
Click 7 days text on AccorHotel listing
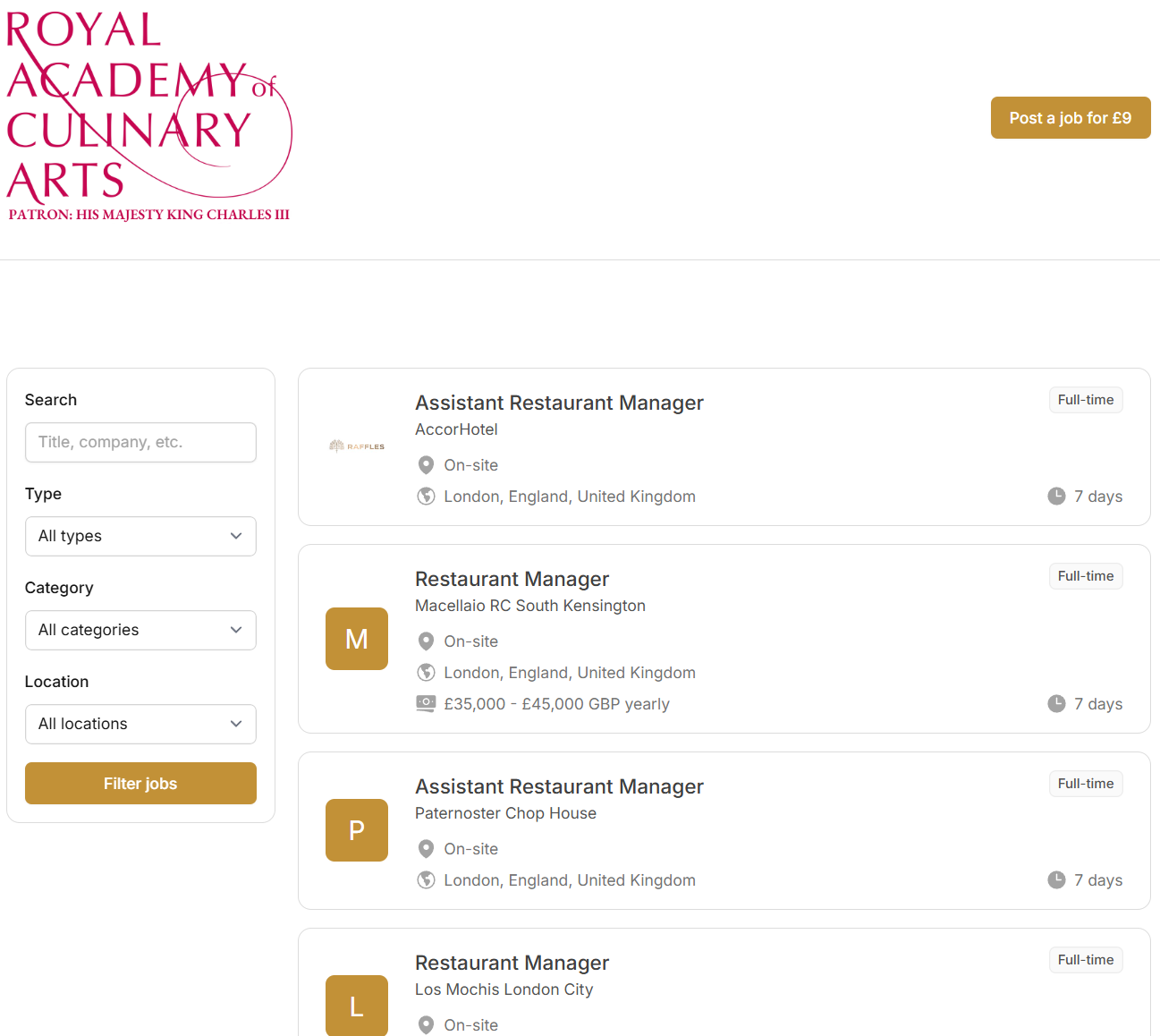coord(1098,497)
